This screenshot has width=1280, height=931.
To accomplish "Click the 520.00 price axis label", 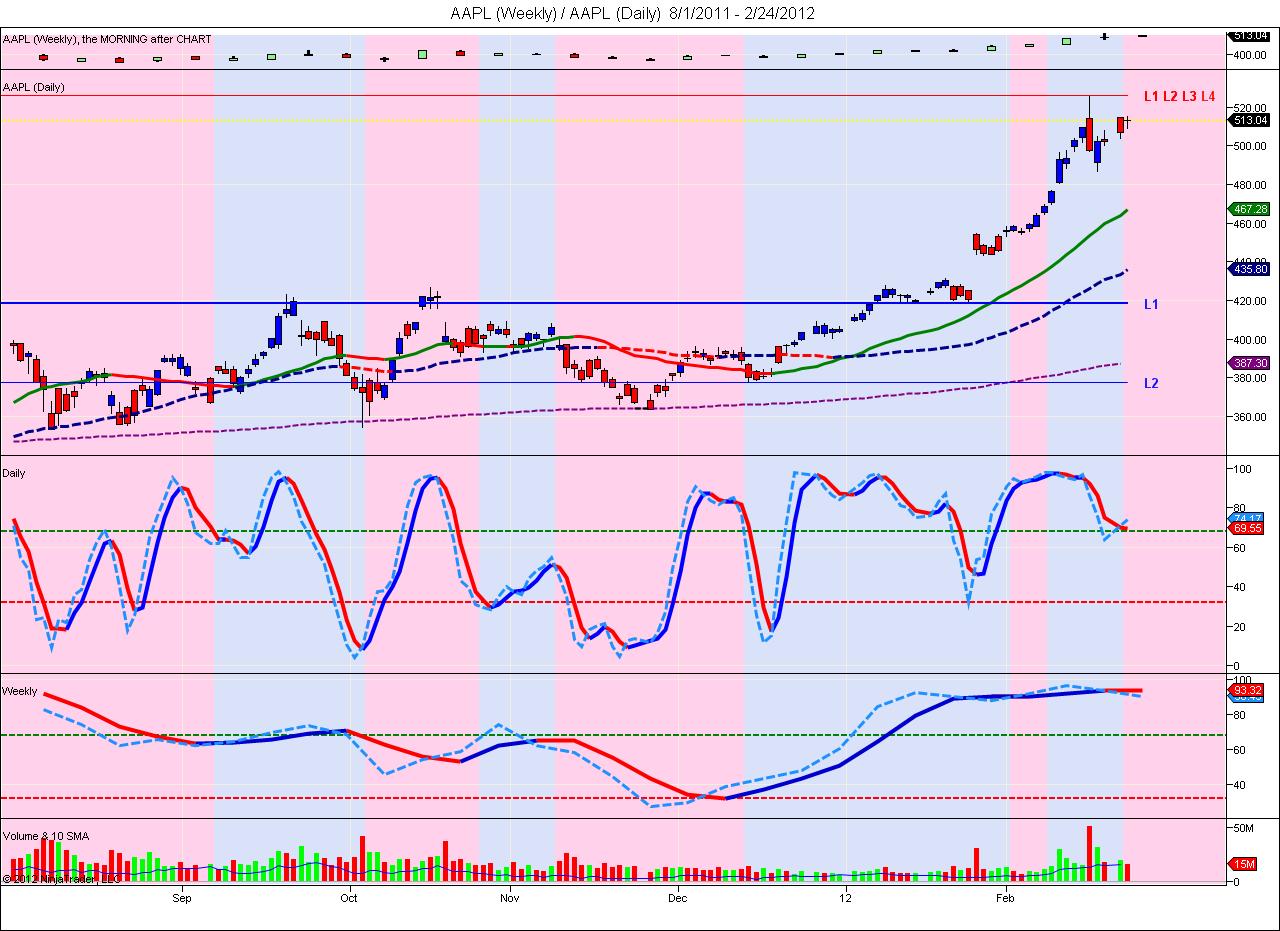I will [x=1252, y=107].
